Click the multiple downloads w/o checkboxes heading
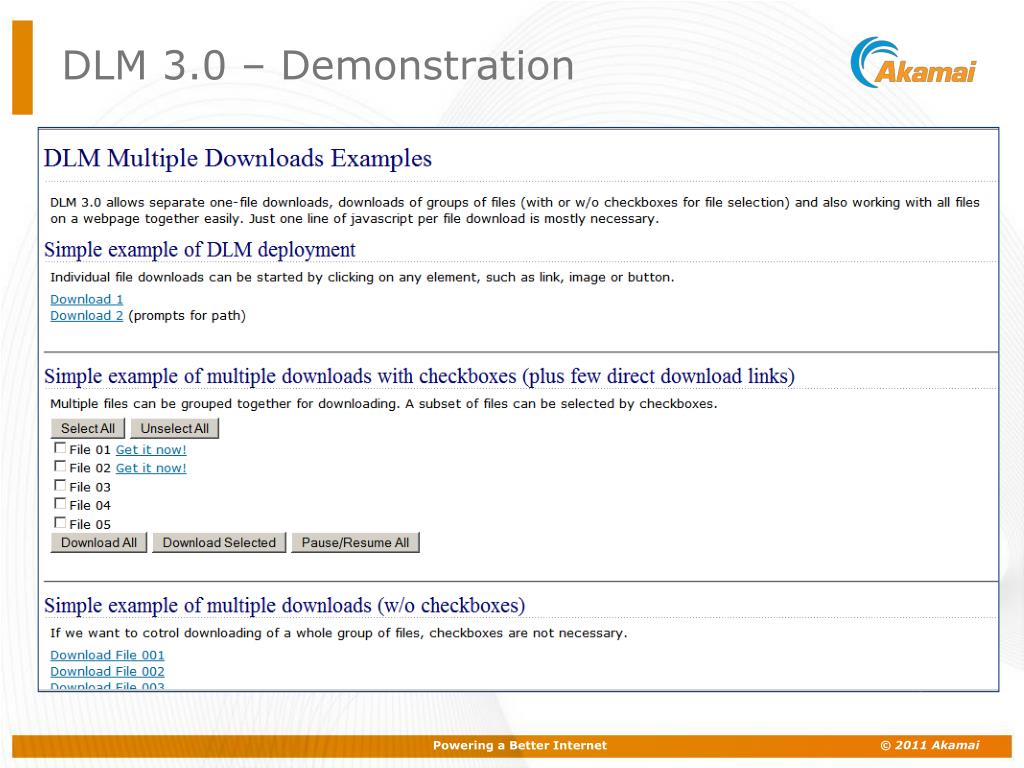The width and height of the screenshot is (1024, 768). [x=285, y=605]
